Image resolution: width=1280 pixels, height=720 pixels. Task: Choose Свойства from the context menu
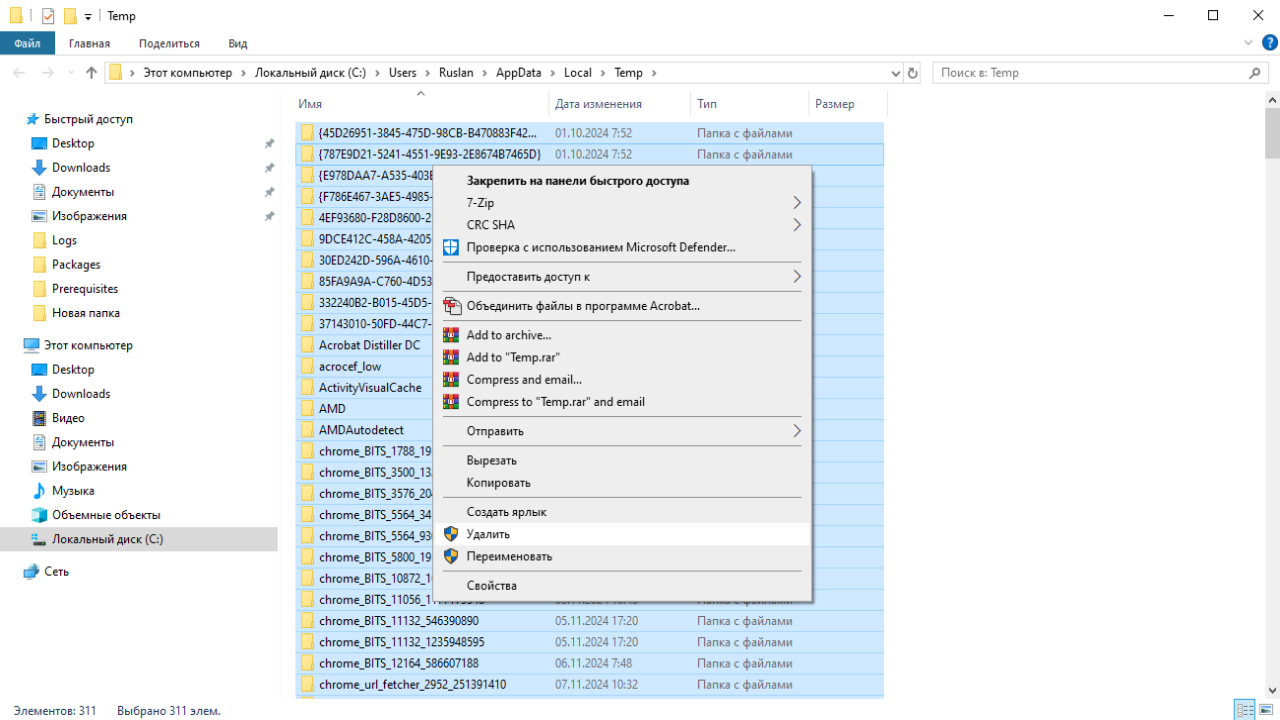pos(621,585)
